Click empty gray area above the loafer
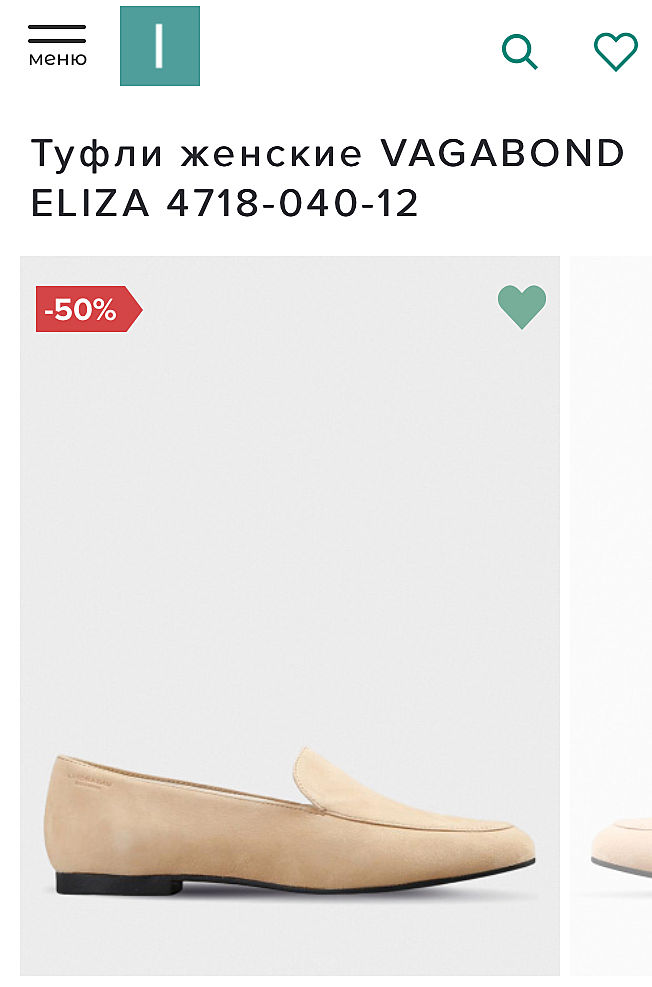This screenshot has height=987, width=652. coord(290,500)
